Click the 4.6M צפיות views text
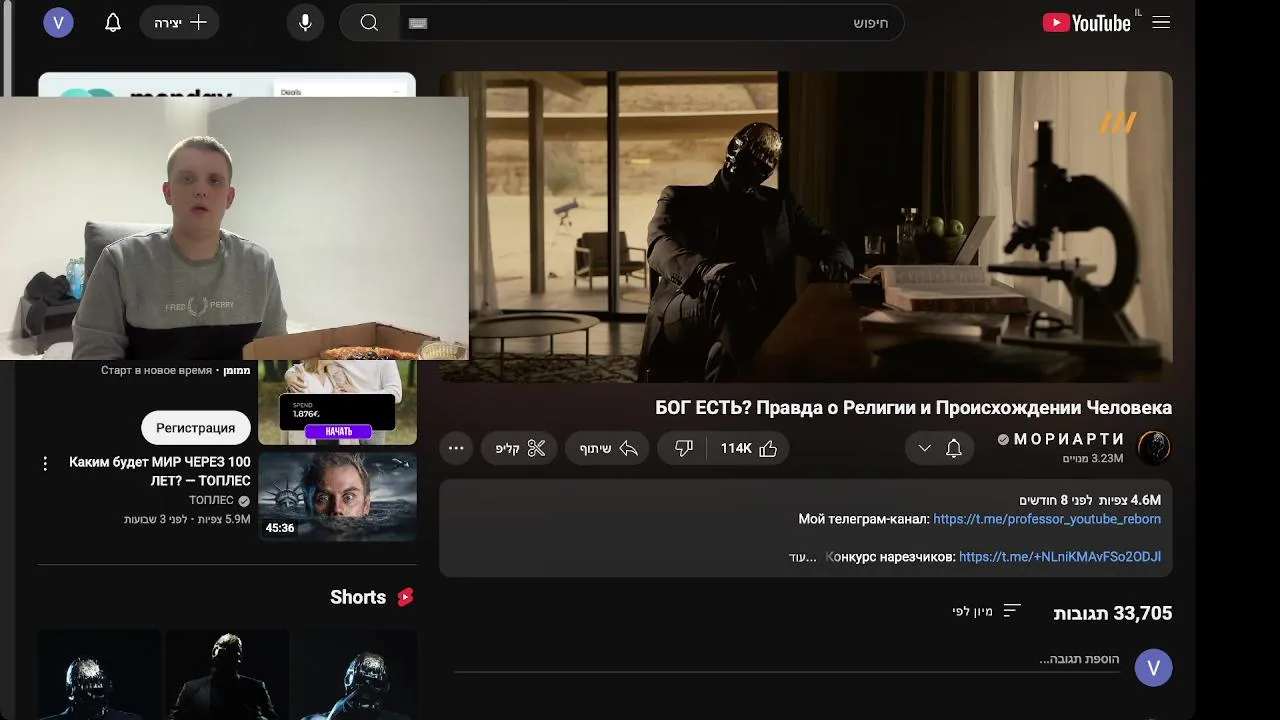The width and height of the screenshot is (1280, 720). pos(1129,500)
